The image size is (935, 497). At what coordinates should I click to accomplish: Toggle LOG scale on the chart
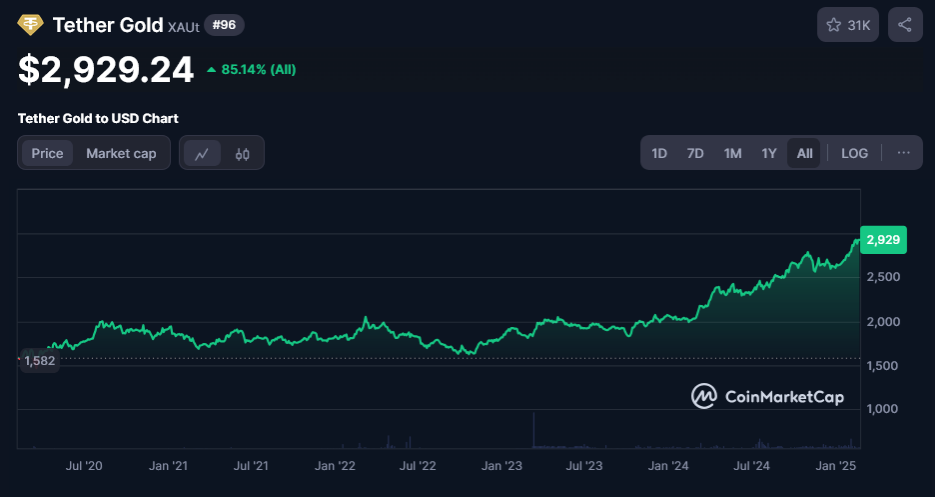[x=854, y=153]
